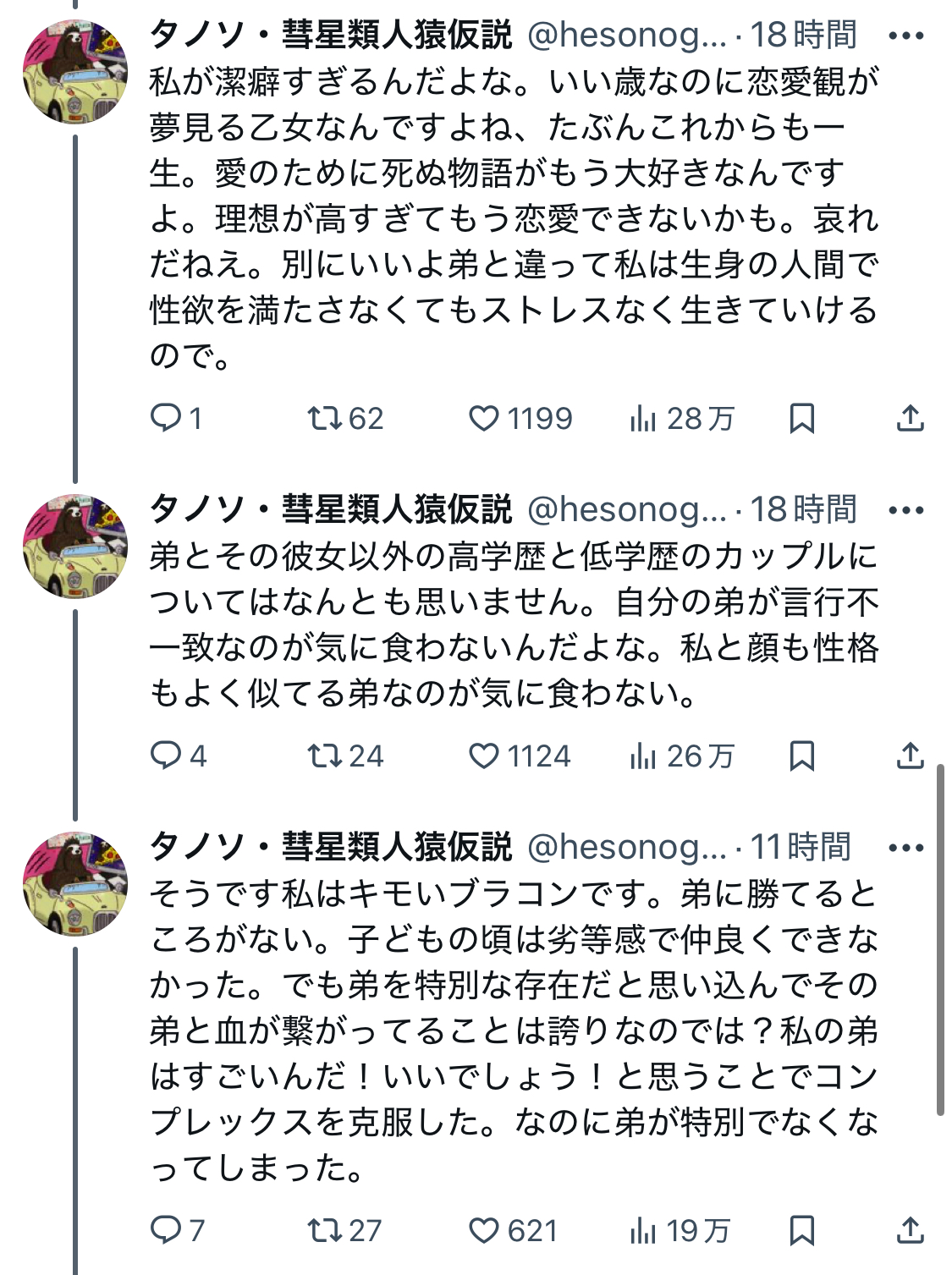
Task: Open the 11時間 timestamp link
Action: tap(801, 847)
